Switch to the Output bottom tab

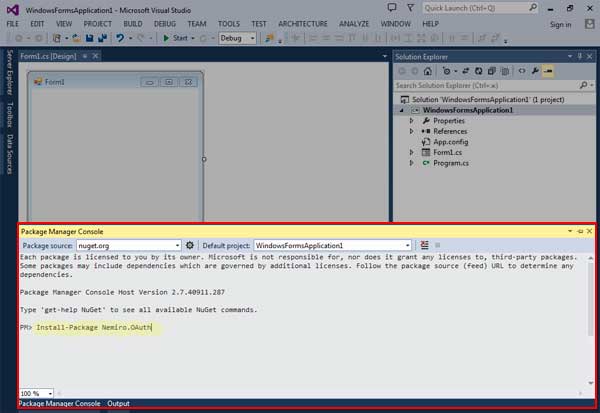[x=118, y=403]
